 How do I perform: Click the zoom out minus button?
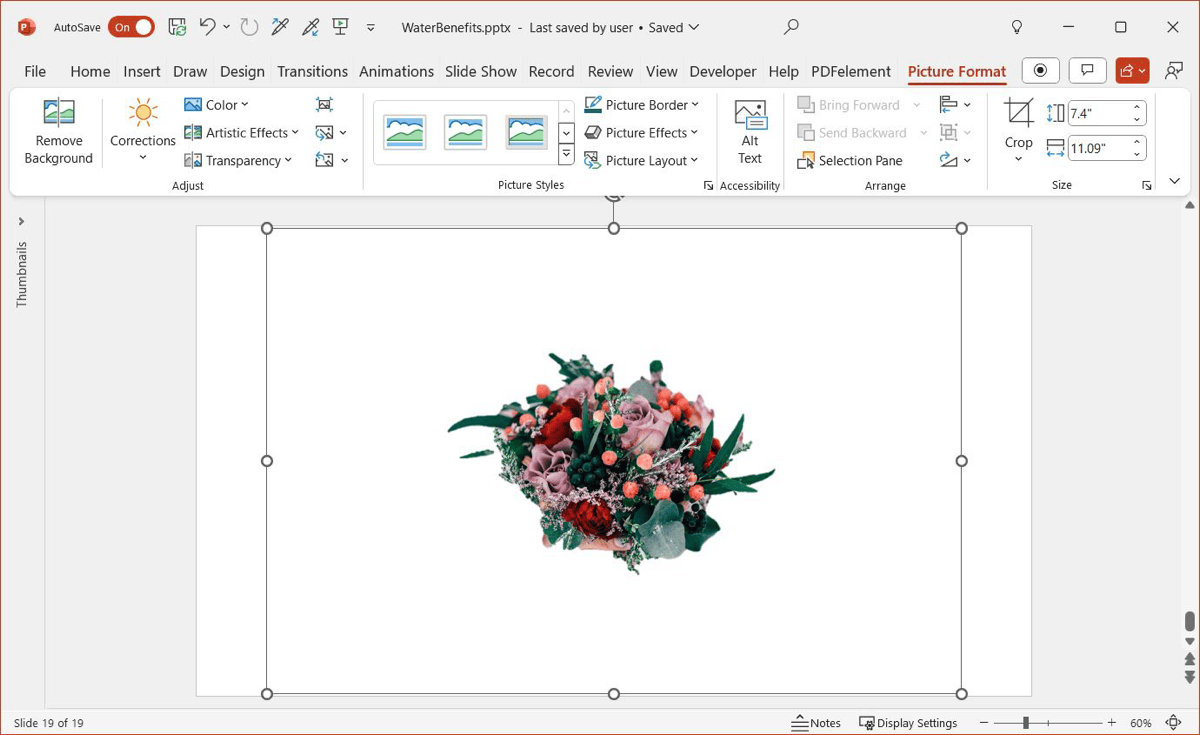point(984,723)
